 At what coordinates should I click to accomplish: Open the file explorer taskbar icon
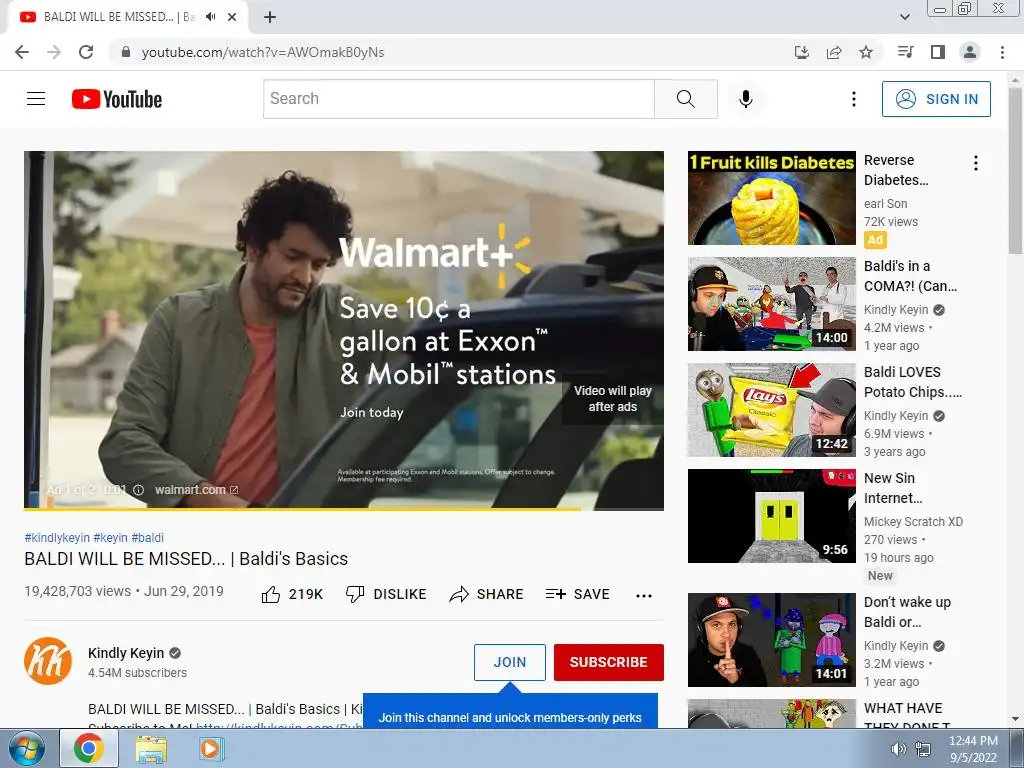151,748
